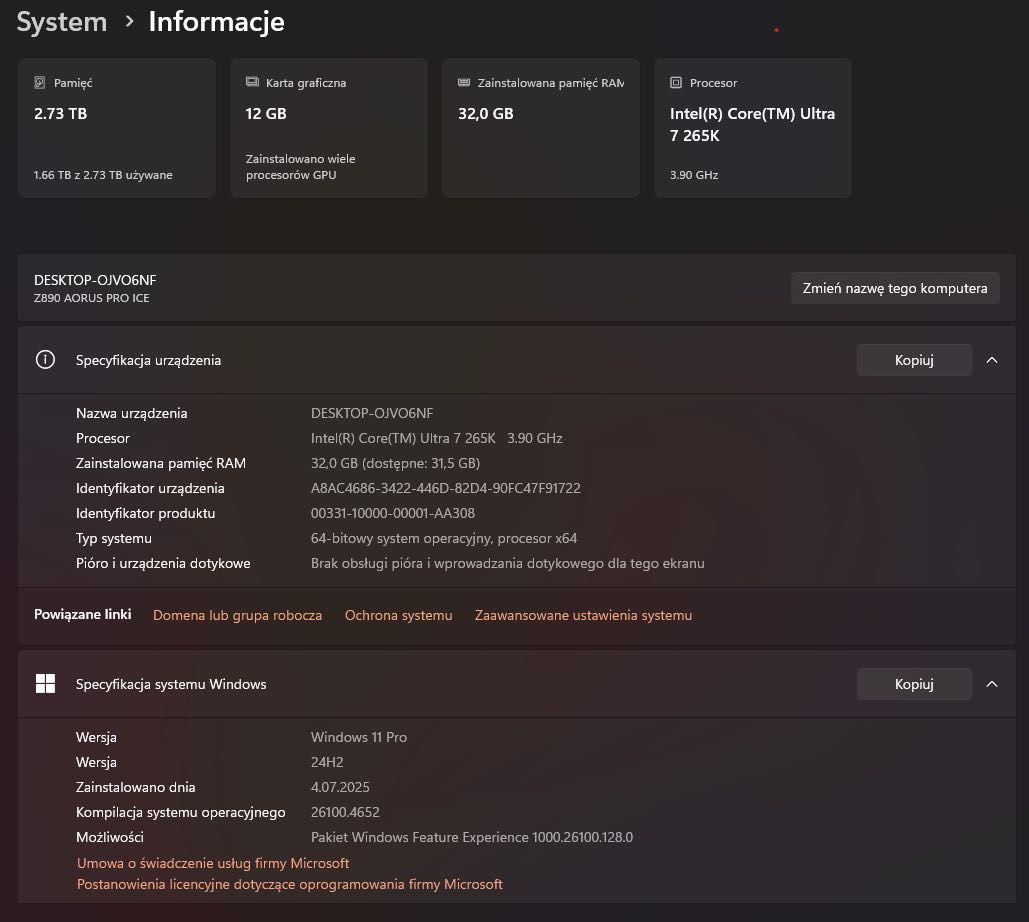Open Zaawansowane ustawienia systemu link
This screenshot has width=1029, height=922.
pyautogui.click(x=583, y=615)
